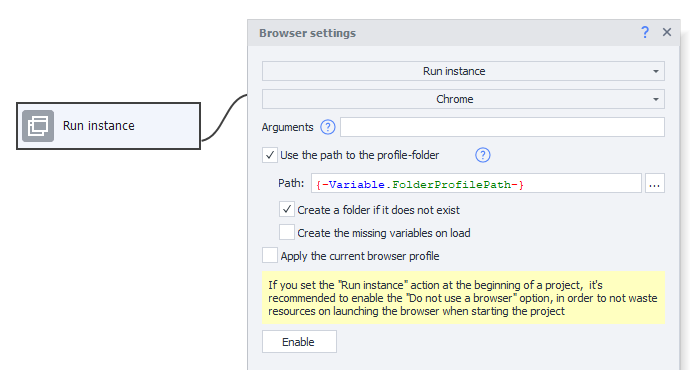Viewport: 700px width, 370px height.
Task: Click the Enable button
Action: [299, 342]
